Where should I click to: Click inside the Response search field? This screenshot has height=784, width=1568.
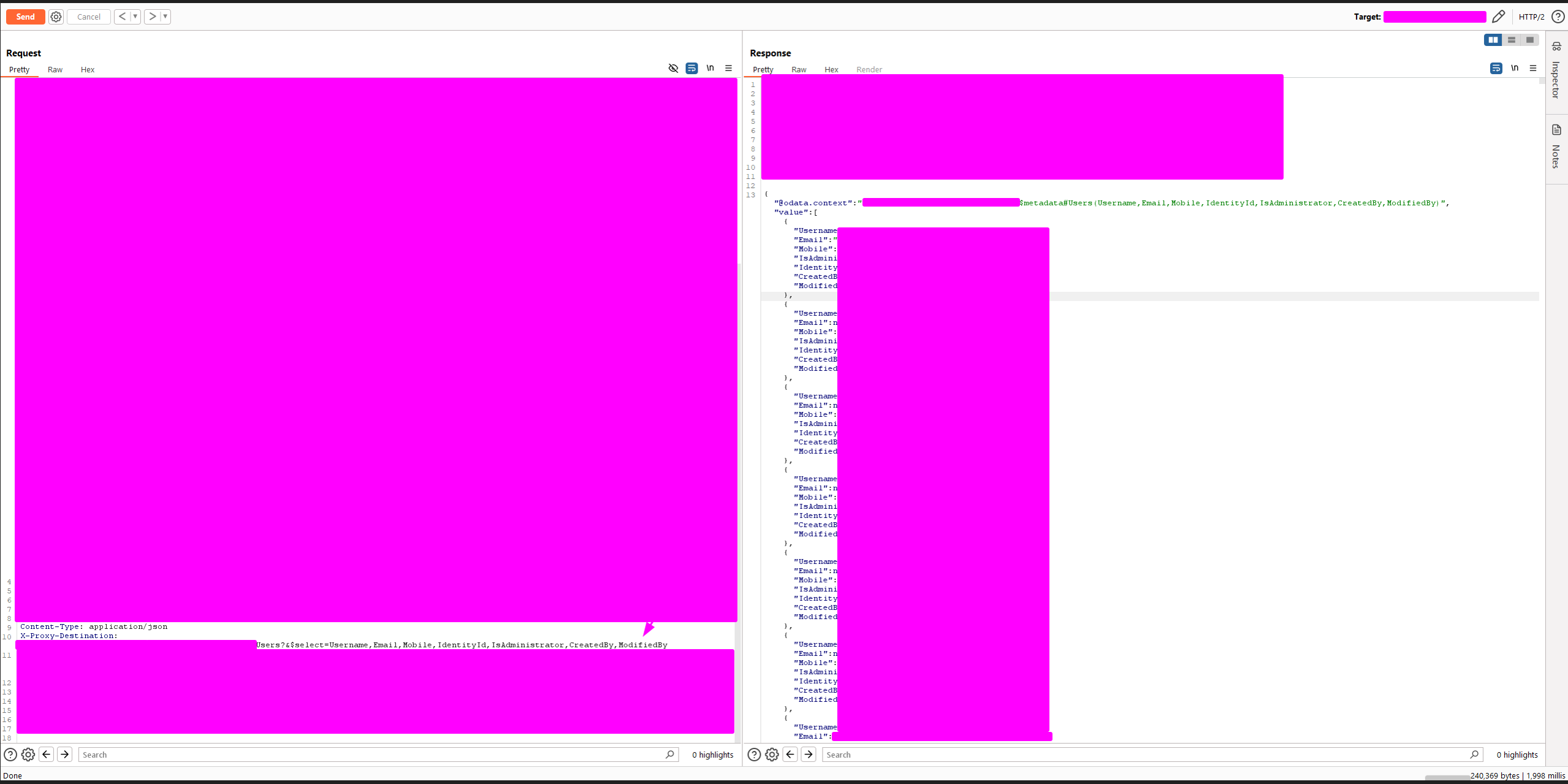coord(1103,754)
